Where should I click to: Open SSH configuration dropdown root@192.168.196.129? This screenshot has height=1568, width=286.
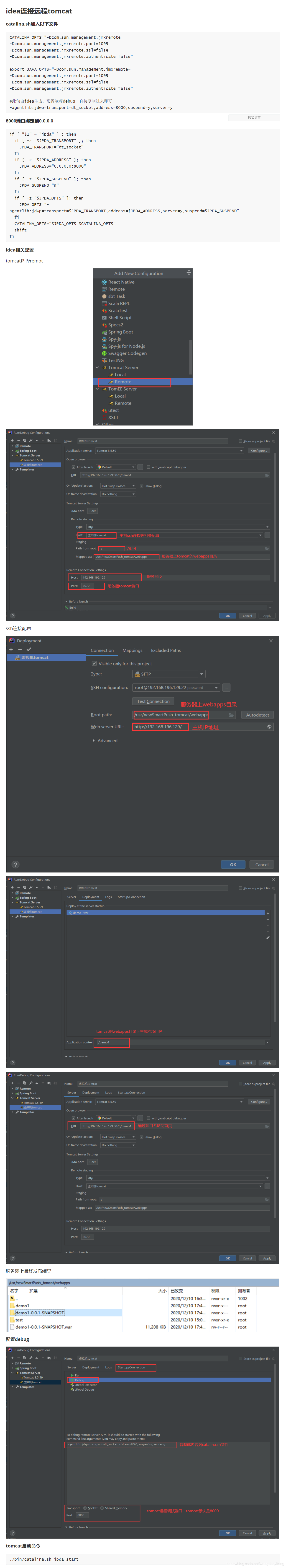pos(176,687)
